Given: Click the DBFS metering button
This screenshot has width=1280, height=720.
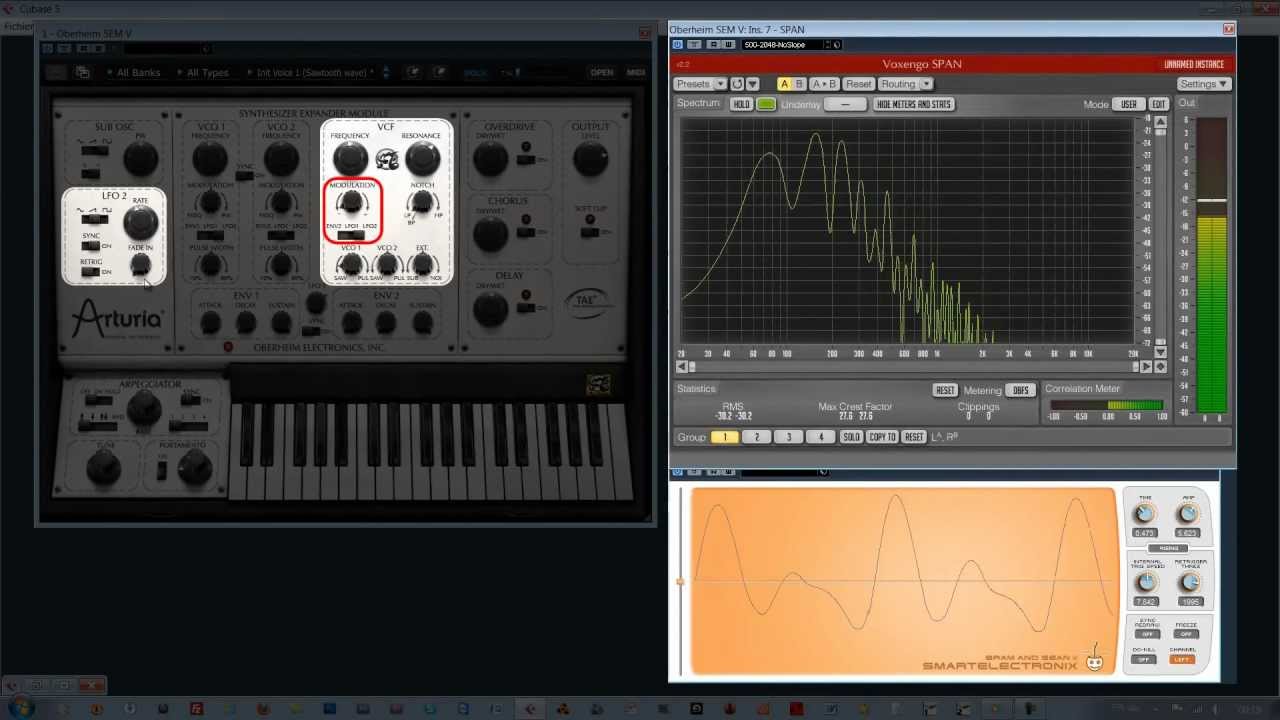Looking at the screenshot, I should coord(1020,390).
